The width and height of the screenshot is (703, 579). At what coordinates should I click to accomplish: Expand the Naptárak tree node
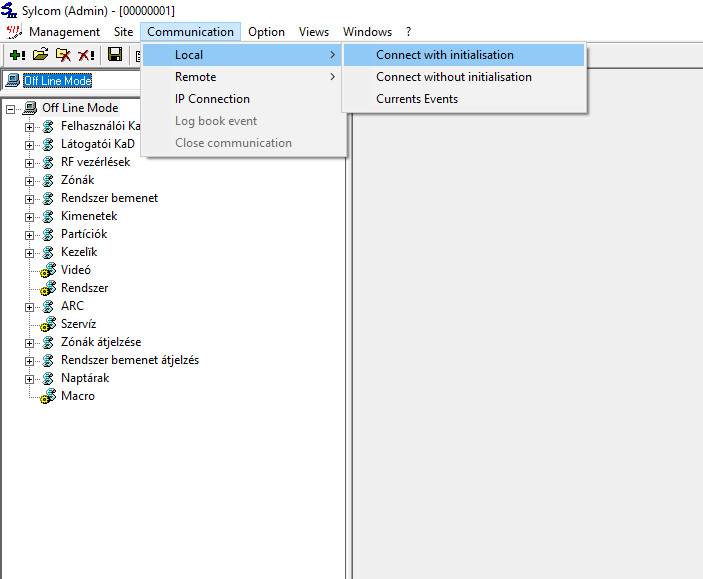point(30,378)
